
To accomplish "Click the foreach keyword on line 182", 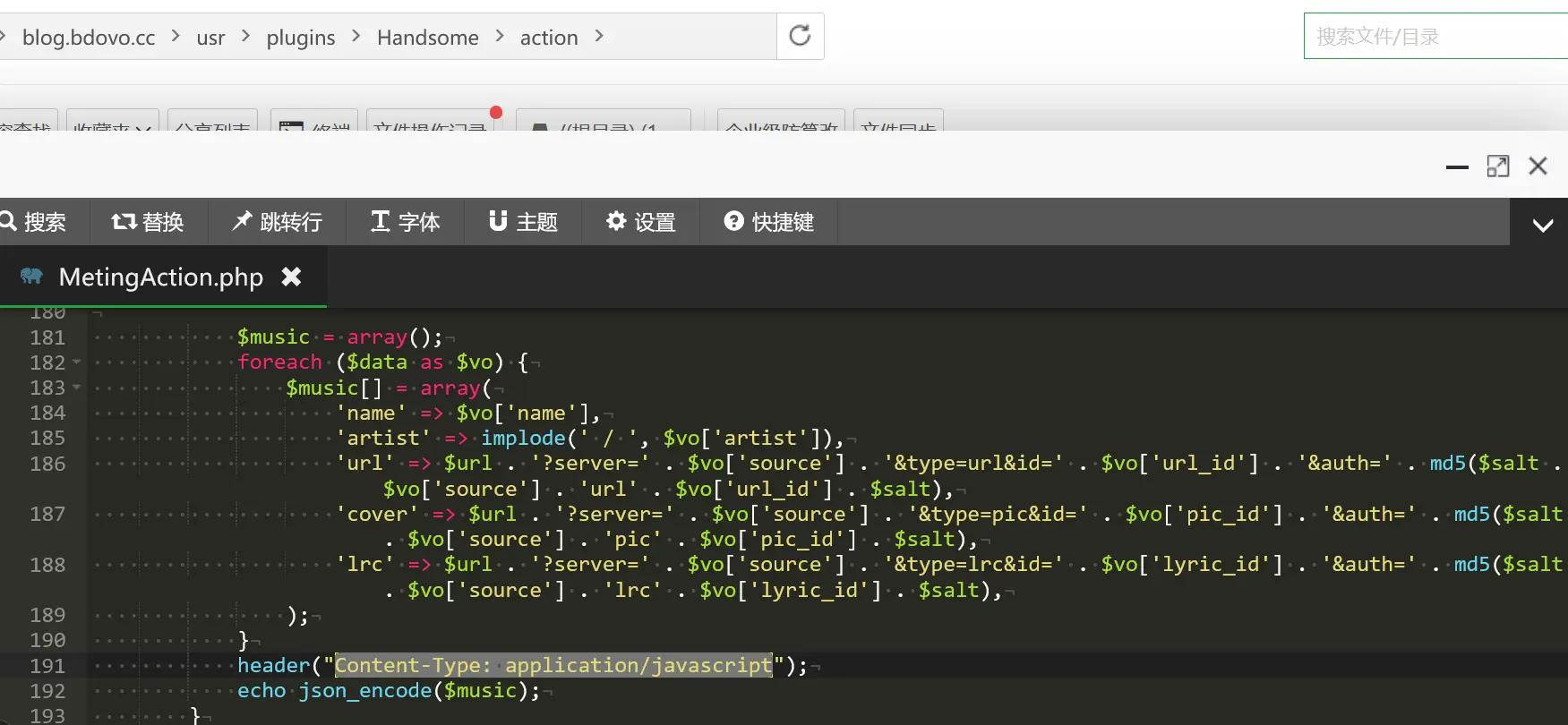I will pos(279,362).
